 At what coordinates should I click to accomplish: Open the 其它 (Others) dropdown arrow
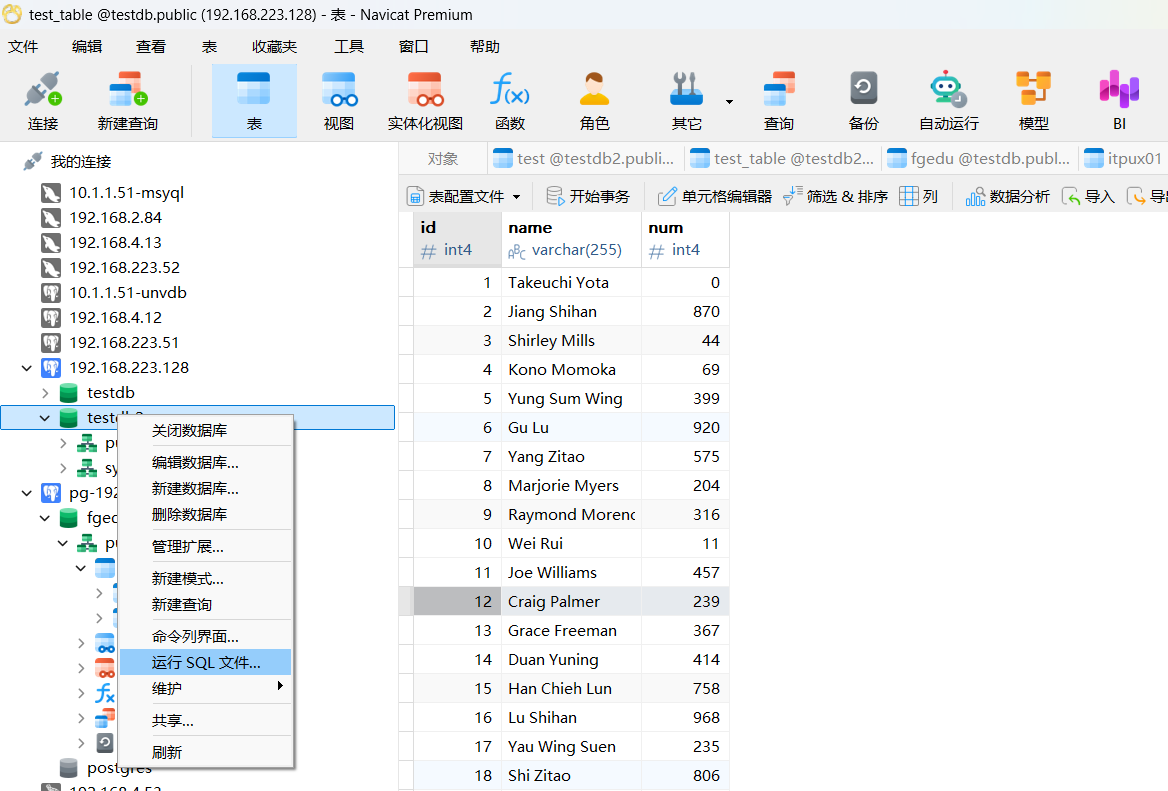tap(729, 101)
